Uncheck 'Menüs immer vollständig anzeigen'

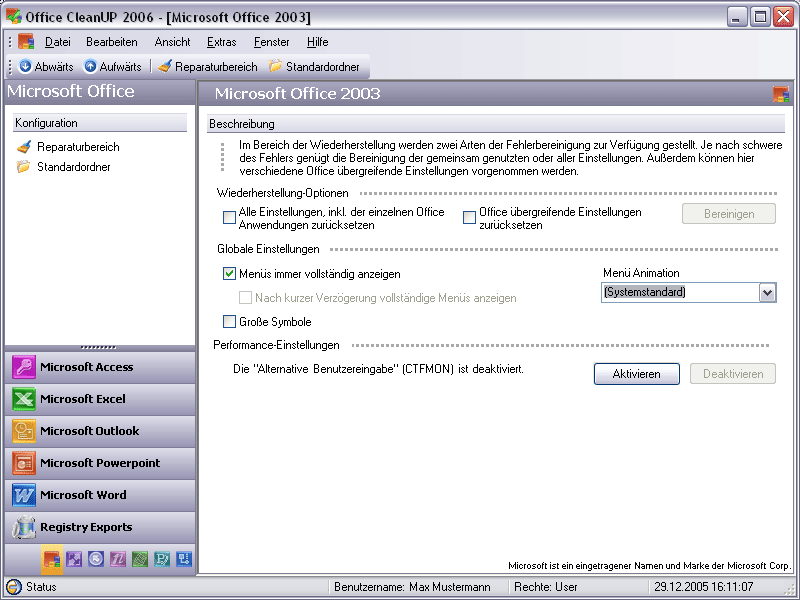pyautogui.click(x=229, y=273)
